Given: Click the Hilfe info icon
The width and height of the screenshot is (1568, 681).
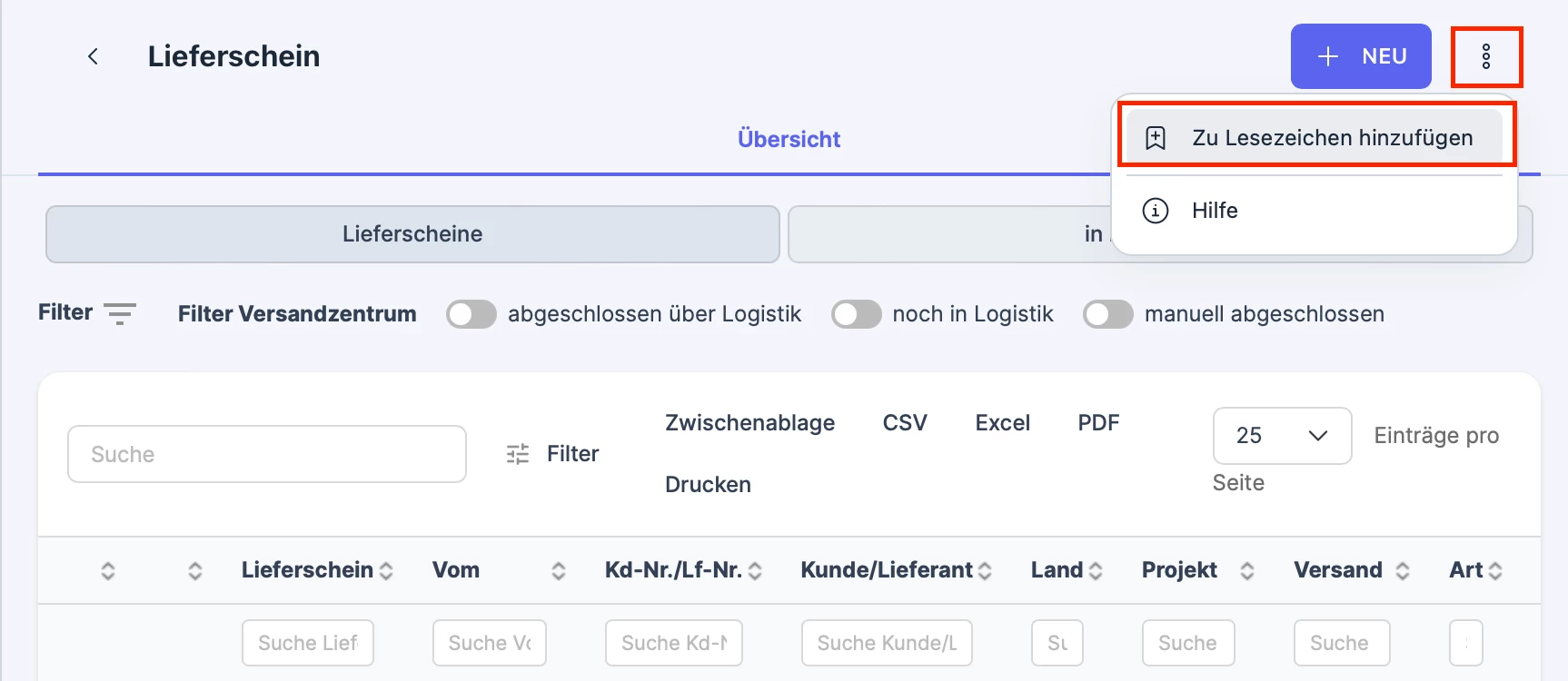Looking at the screenshot, I should pos(1156,211).
